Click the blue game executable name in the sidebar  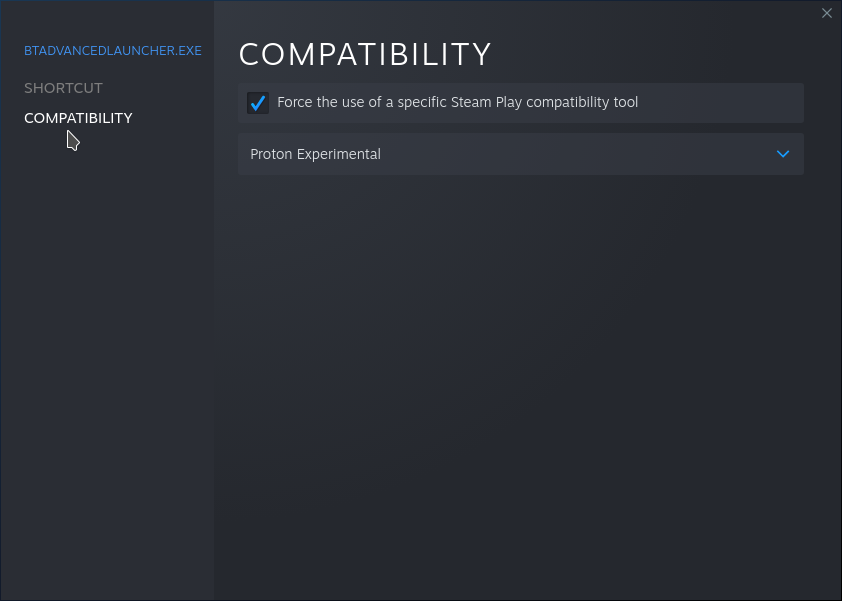point(113,50)
